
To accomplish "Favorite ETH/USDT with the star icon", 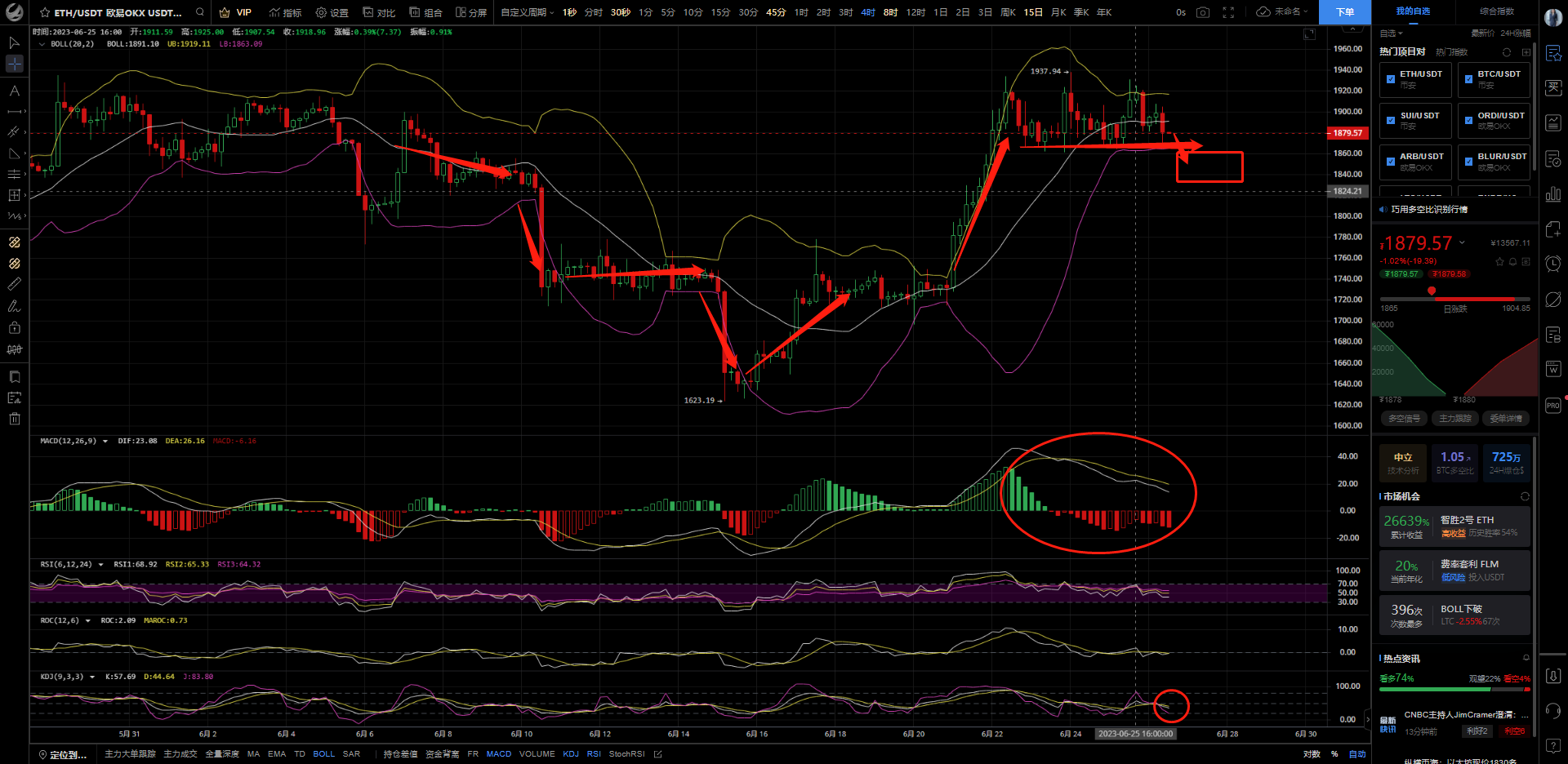I will (45, 13).
